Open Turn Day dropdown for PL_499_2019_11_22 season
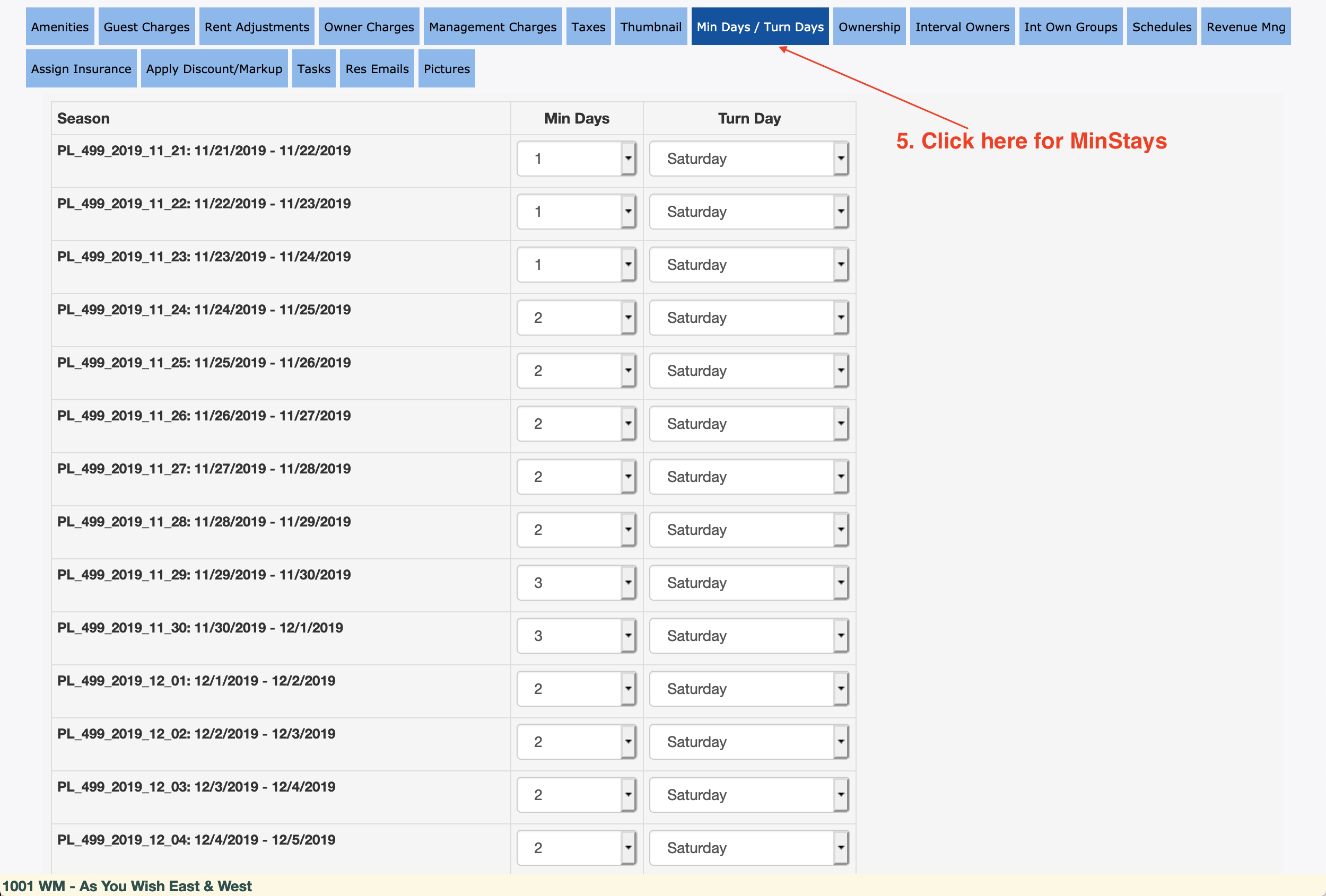This screenshot has width=1326, height=896. point(748,212)
